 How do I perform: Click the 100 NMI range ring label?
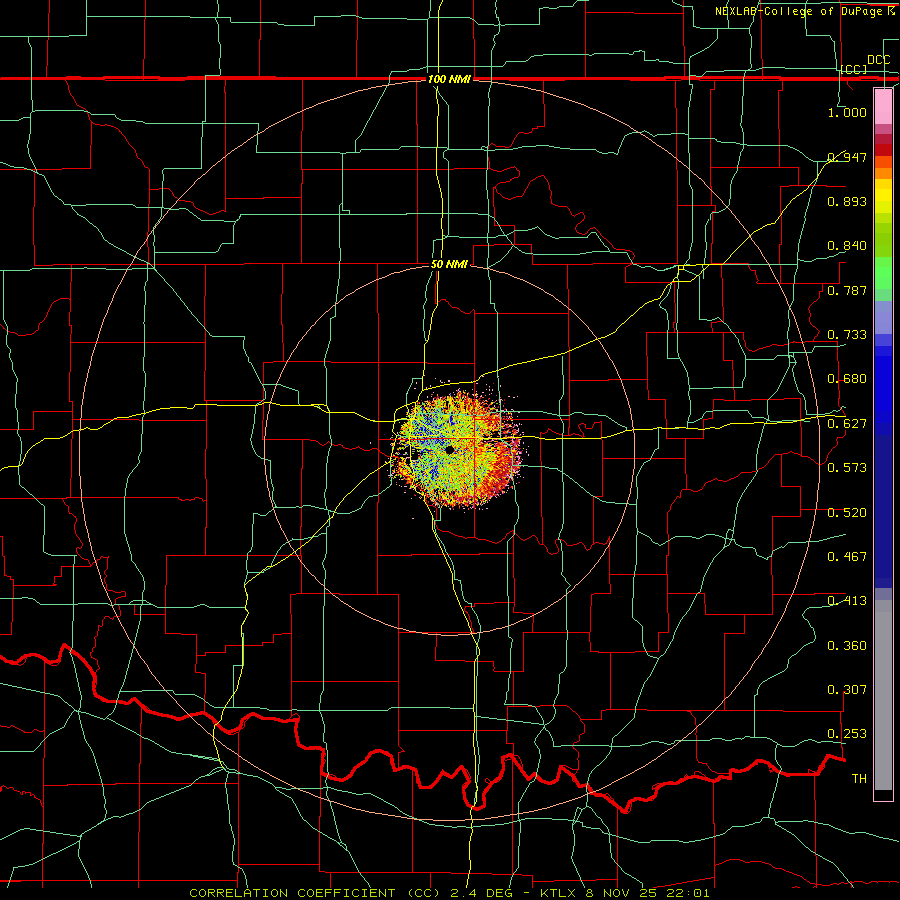(449, 79)
